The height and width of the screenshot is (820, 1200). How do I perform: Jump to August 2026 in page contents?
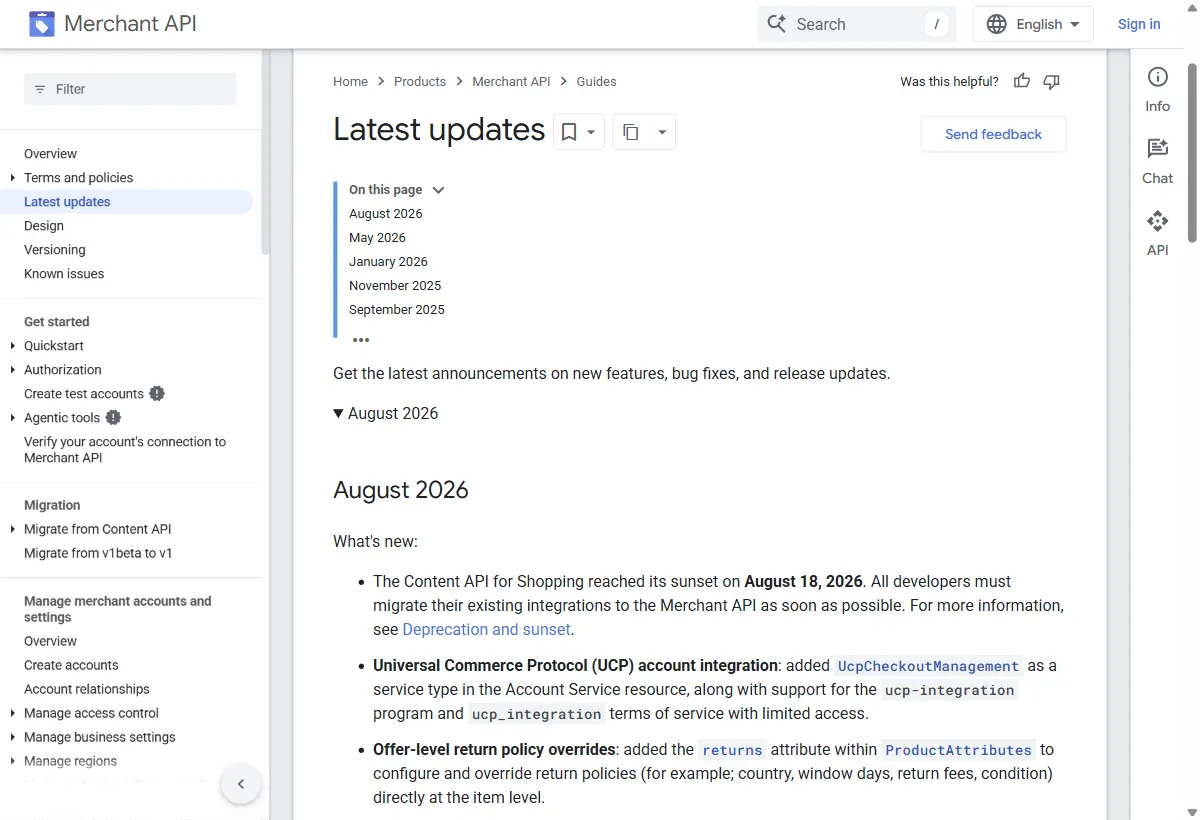[386, 214]
